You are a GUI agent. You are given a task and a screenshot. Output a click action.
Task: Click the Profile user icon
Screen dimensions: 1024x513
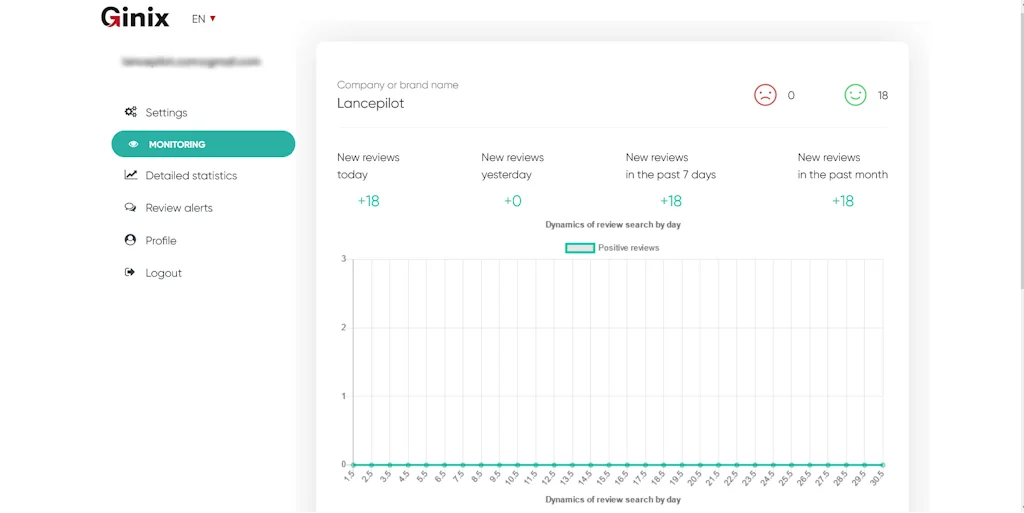(x=130, y=240)
